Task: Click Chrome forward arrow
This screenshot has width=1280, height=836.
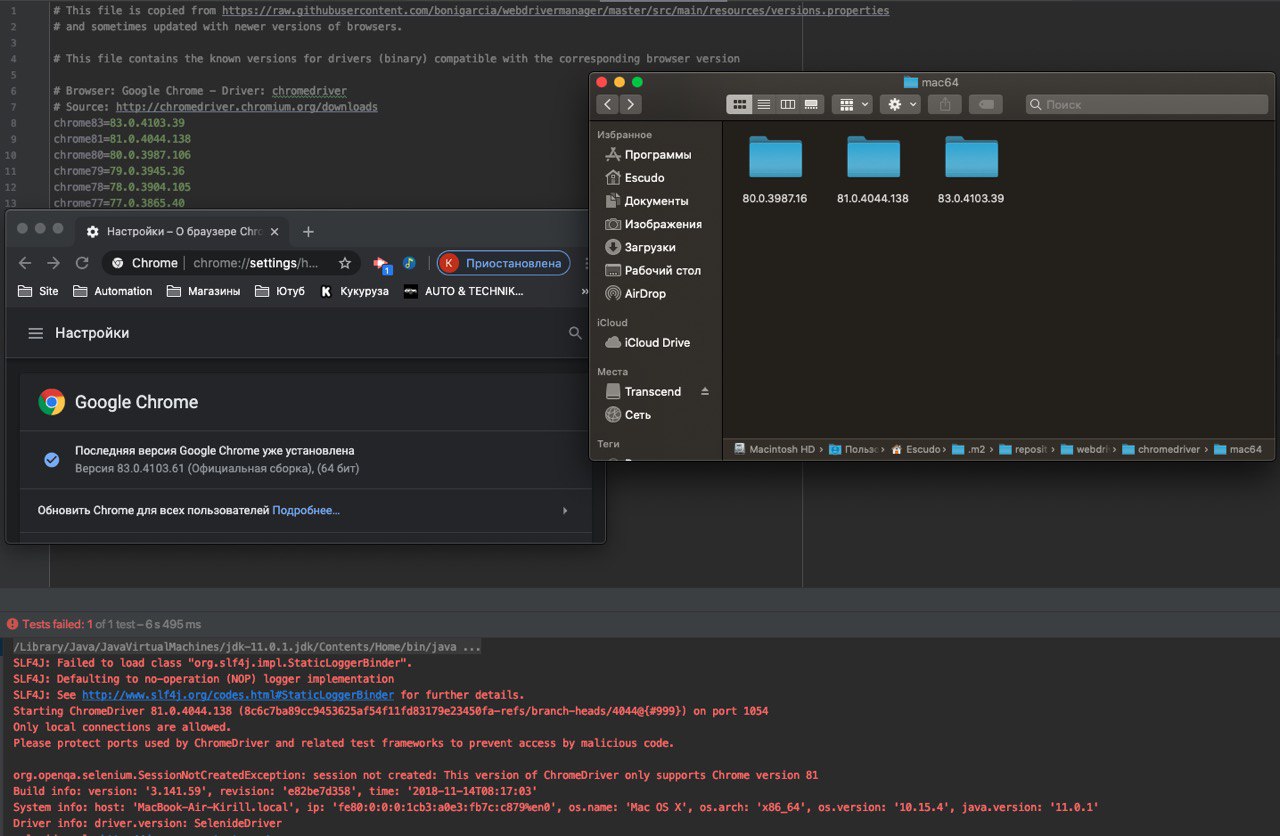Action: [x=53, y=263]
